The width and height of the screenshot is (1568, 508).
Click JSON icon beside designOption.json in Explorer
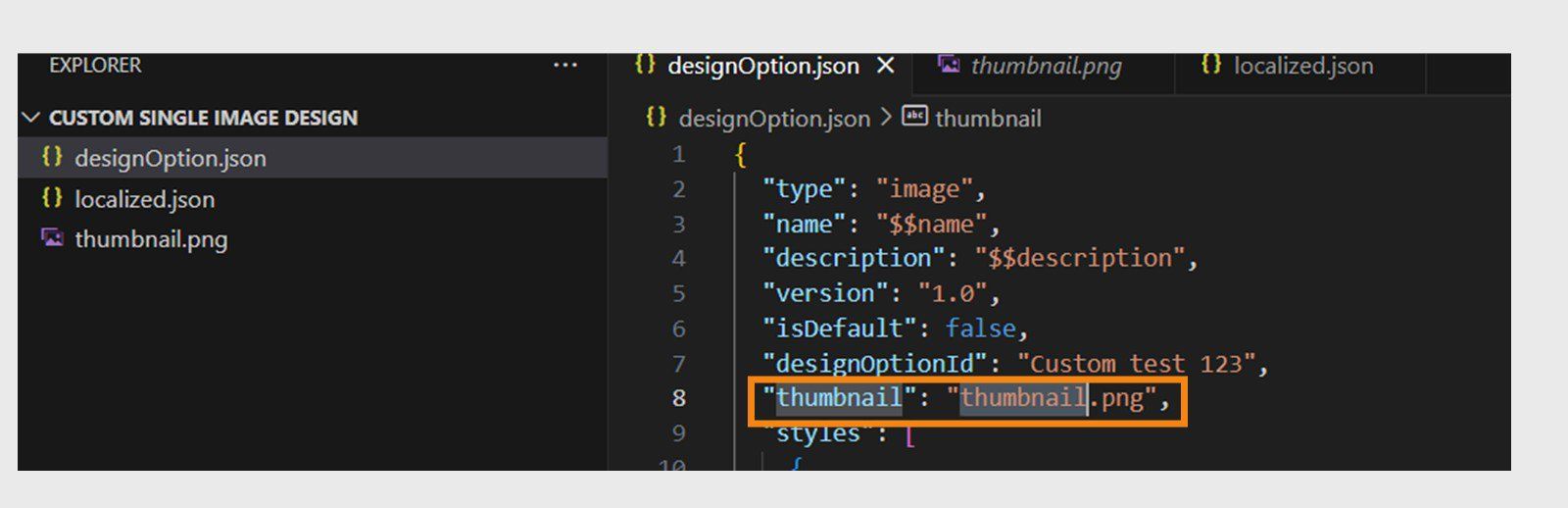click(52, 157)
